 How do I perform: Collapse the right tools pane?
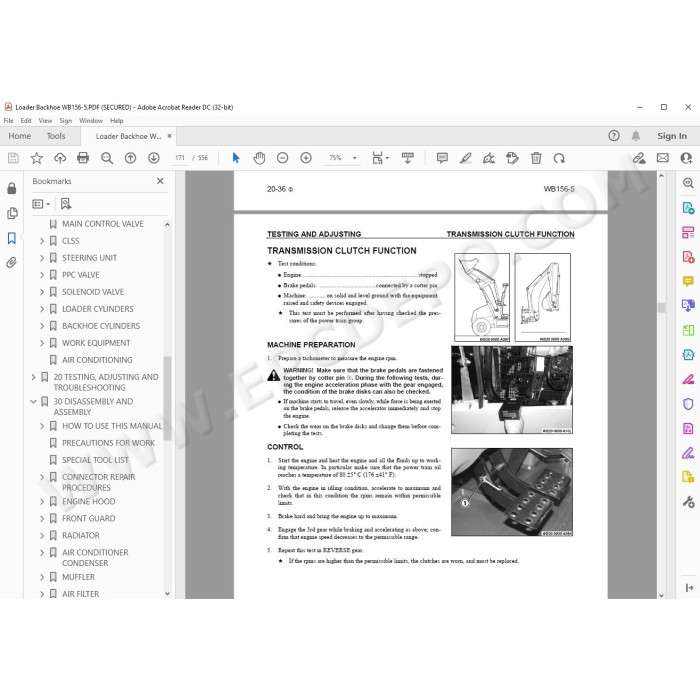(689, 588)
